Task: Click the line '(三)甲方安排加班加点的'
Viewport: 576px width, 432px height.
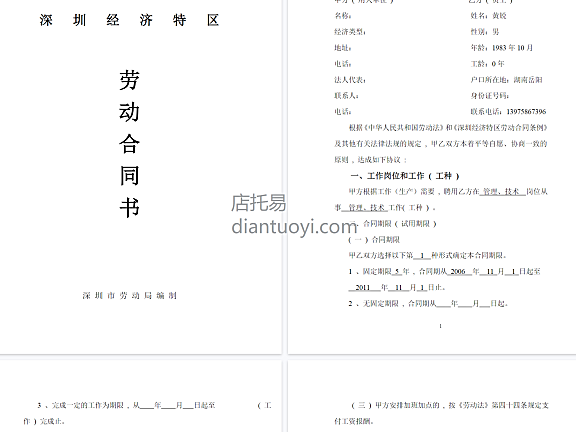Action: click(450, 405)
